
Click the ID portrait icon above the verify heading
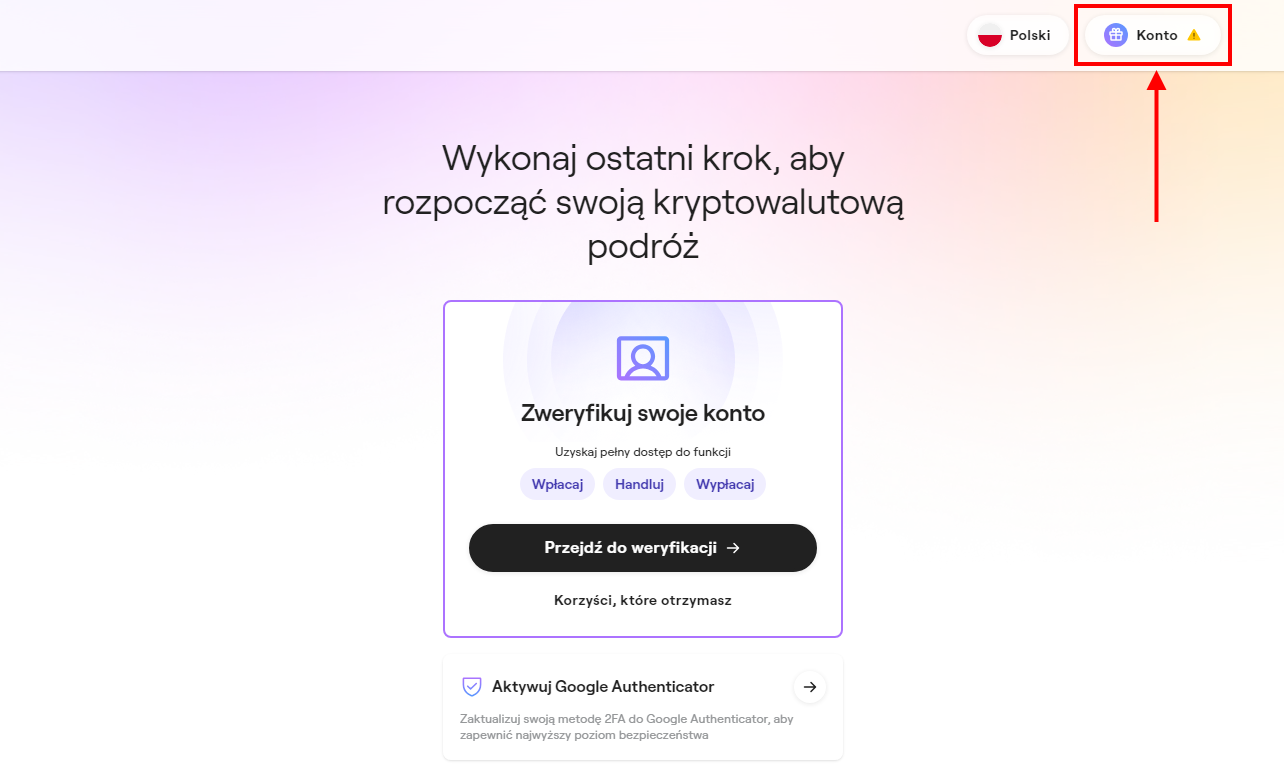[x=643, y=358]
